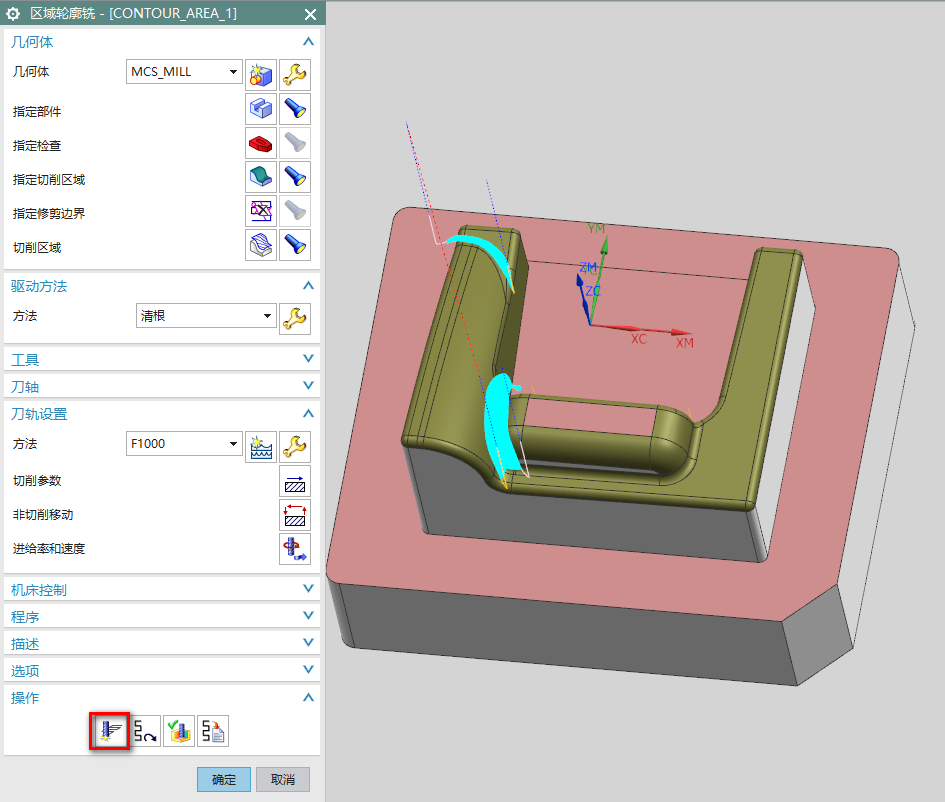This screenshot has width=945, height=802.
Task: Expand the 工具 section
Action: 308,359
